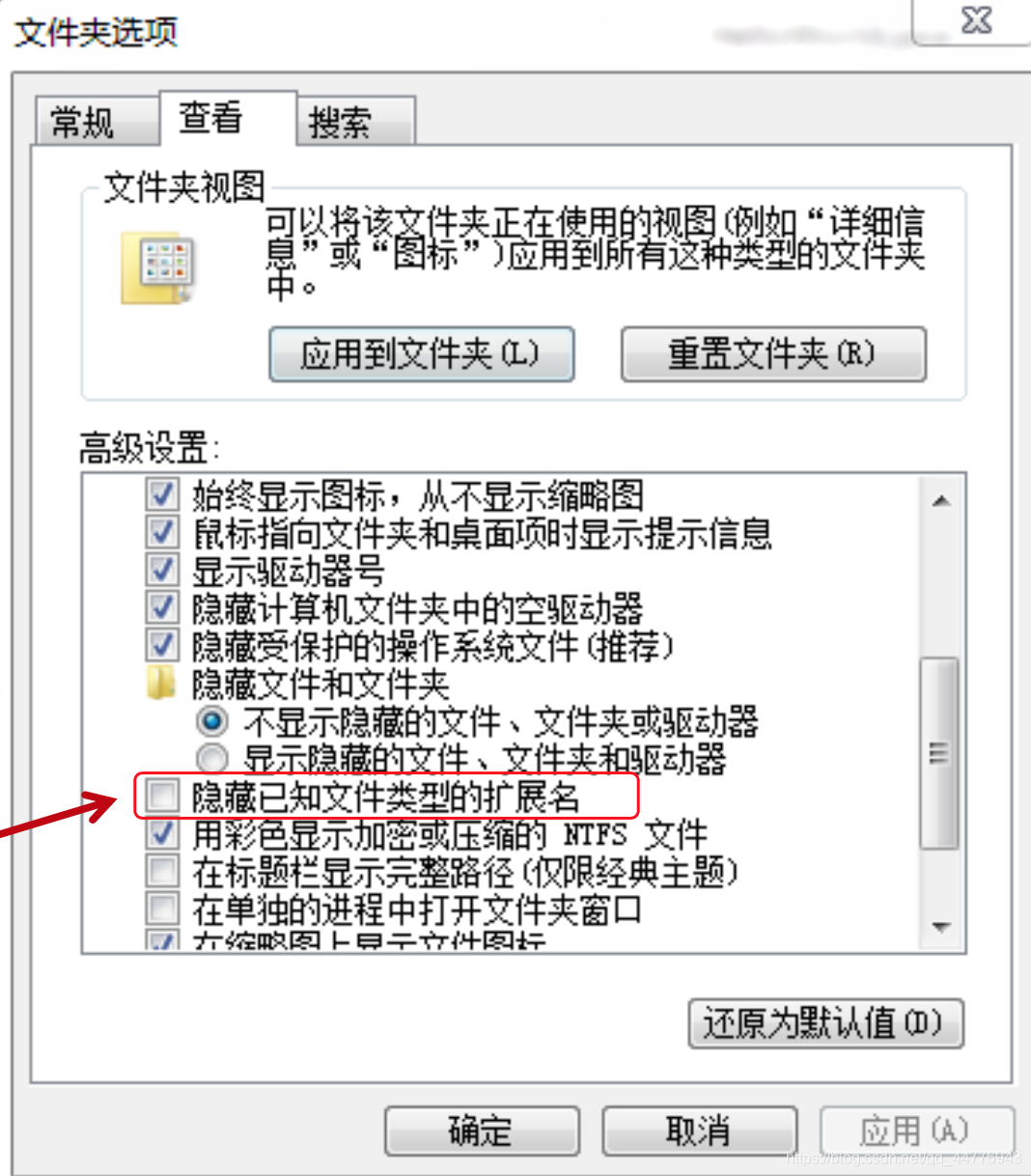Uncheck 始终显示图标，从不显示缩略图
The width and height of the screenshot is (1031, 1176).
coord(162,495)
